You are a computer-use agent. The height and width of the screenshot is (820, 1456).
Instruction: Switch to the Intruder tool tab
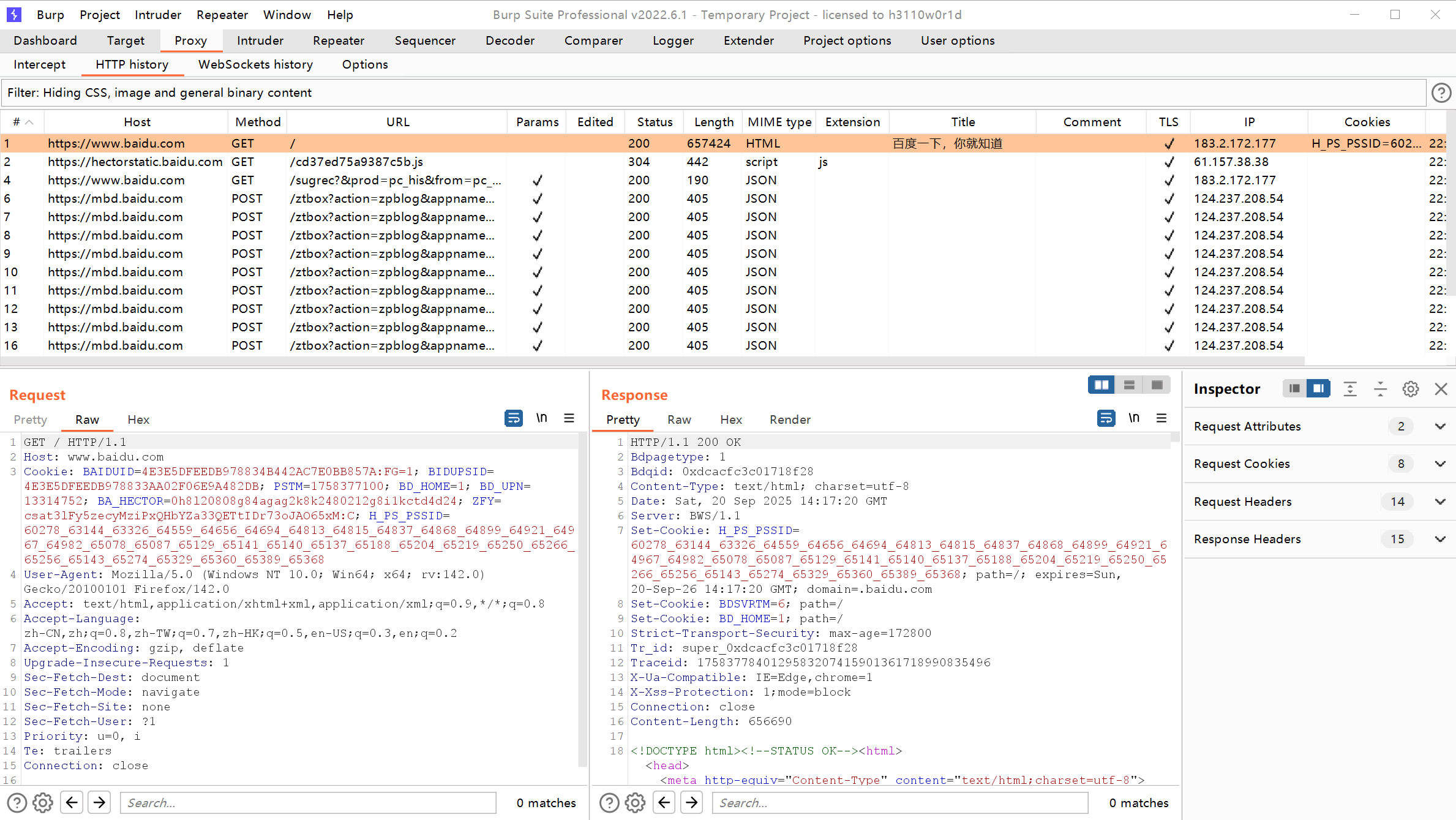tap(260, 40)
